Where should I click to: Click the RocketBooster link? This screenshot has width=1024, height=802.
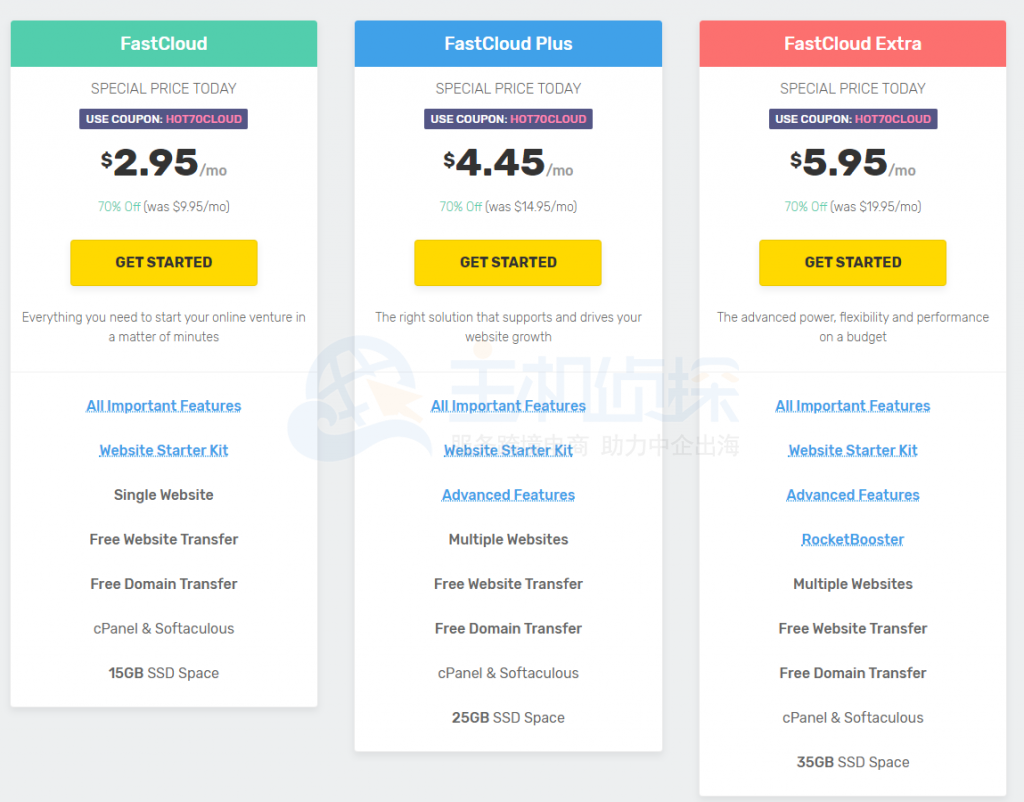[x=852, y=539]
